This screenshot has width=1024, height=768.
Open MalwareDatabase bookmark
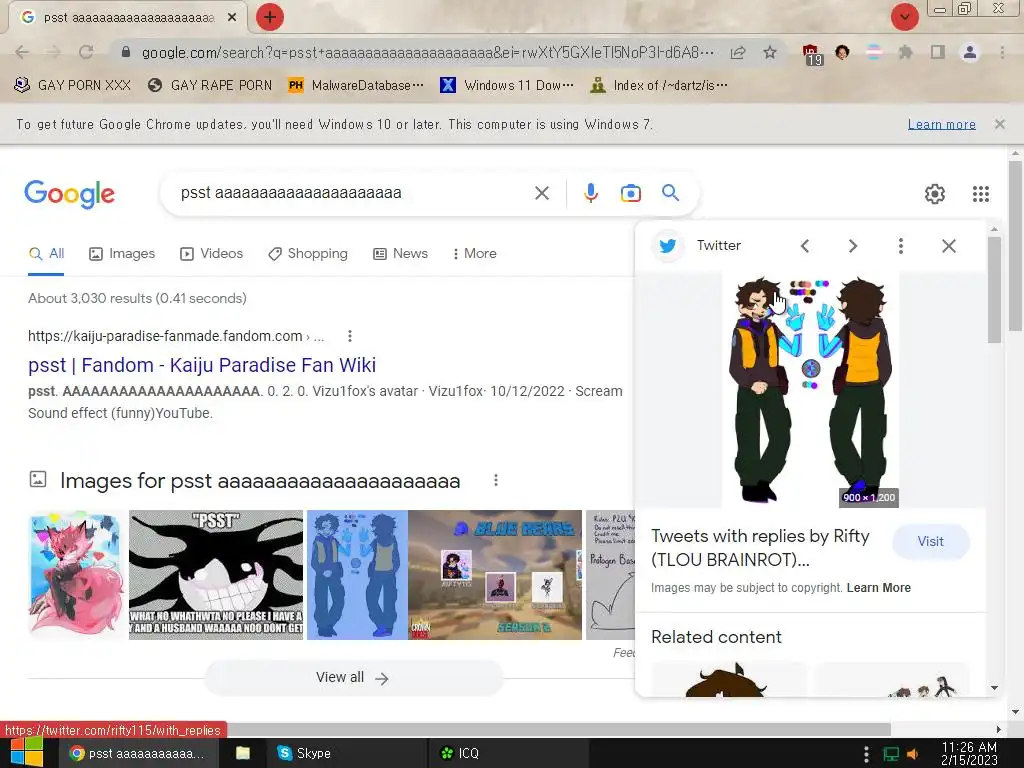356,85
